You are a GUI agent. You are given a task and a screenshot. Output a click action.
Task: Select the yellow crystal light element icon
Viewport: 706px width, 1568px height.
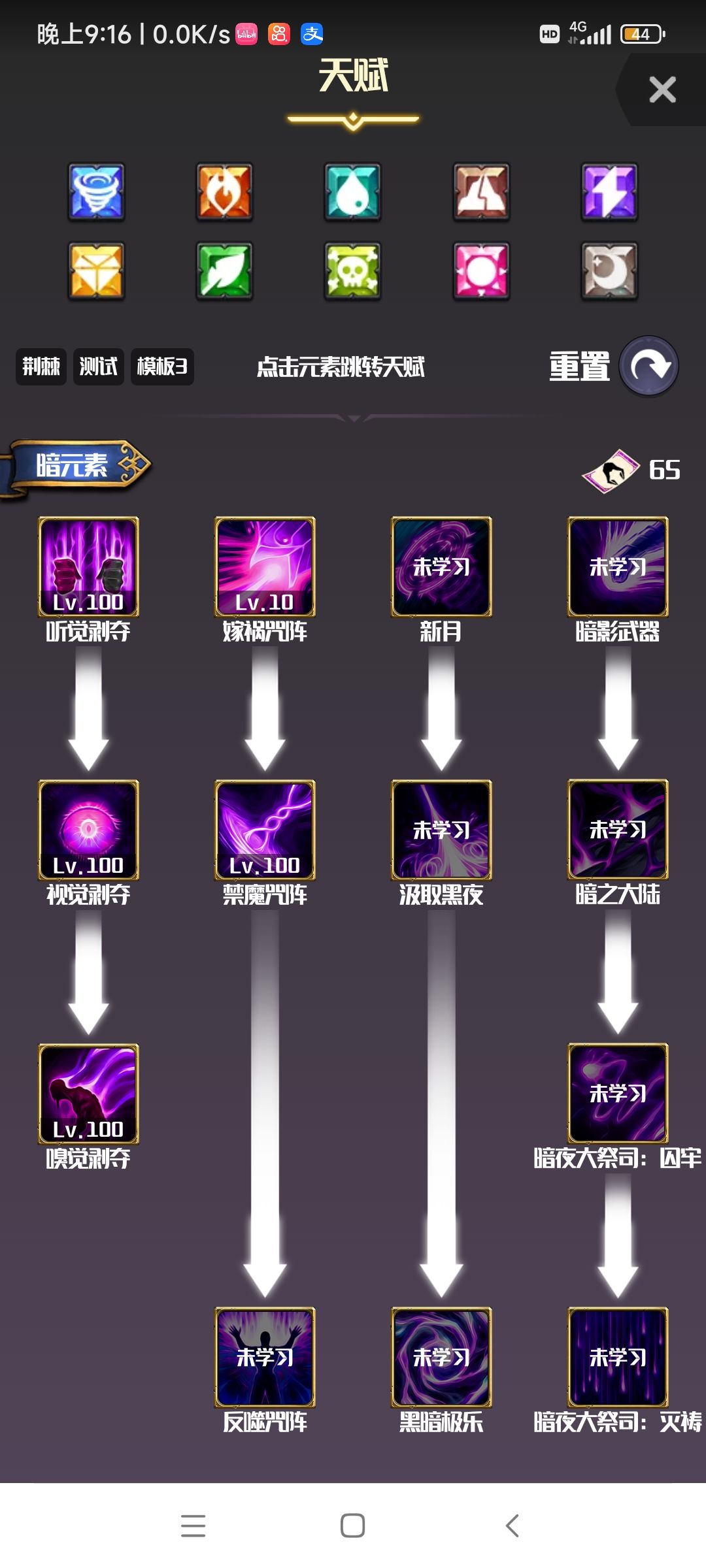pyautogui.click(x=96, y=270)
